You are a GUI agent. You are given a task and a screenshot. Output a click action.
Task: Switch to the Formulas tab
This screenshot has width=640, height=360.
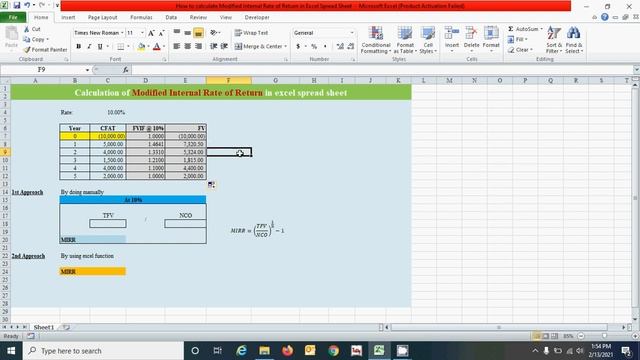[x=141, y=18]
